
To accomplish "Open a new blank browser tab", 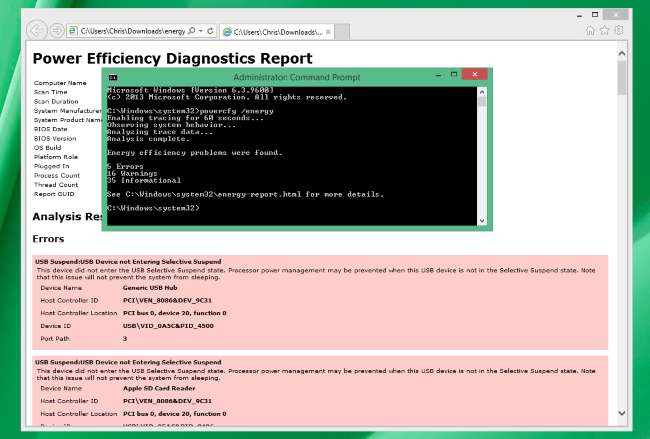I will [x=342, y=32].
